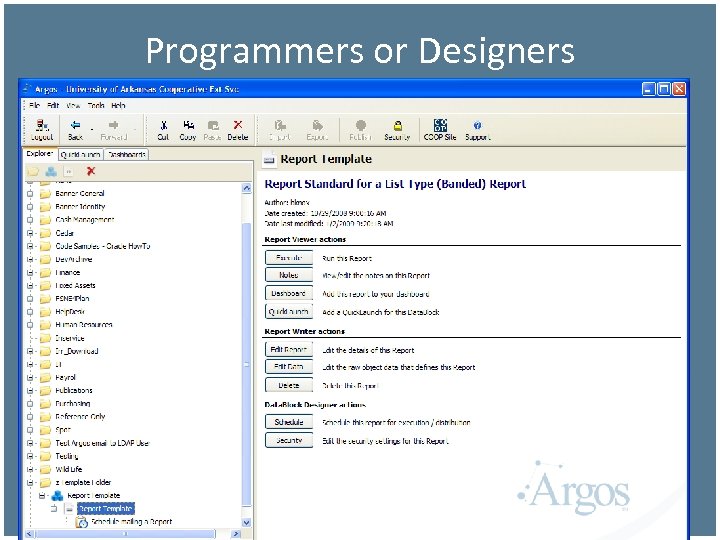Click the Wild Life folder icon
Screen dimensions: 720x540
click(45, 470)
